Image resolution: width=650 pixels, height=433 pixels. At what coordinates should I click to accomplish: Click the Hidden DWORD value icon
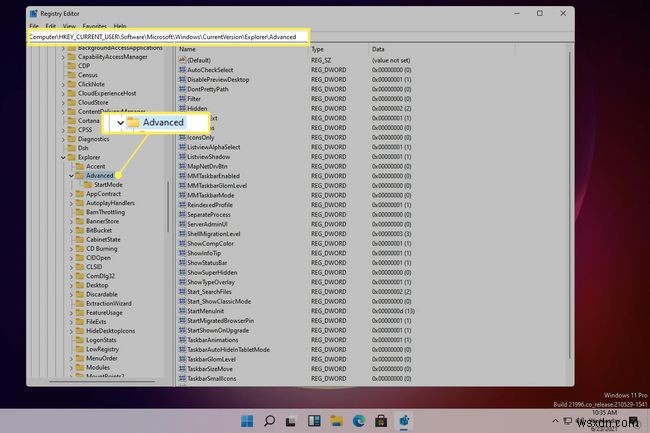(x=182, y=108)
